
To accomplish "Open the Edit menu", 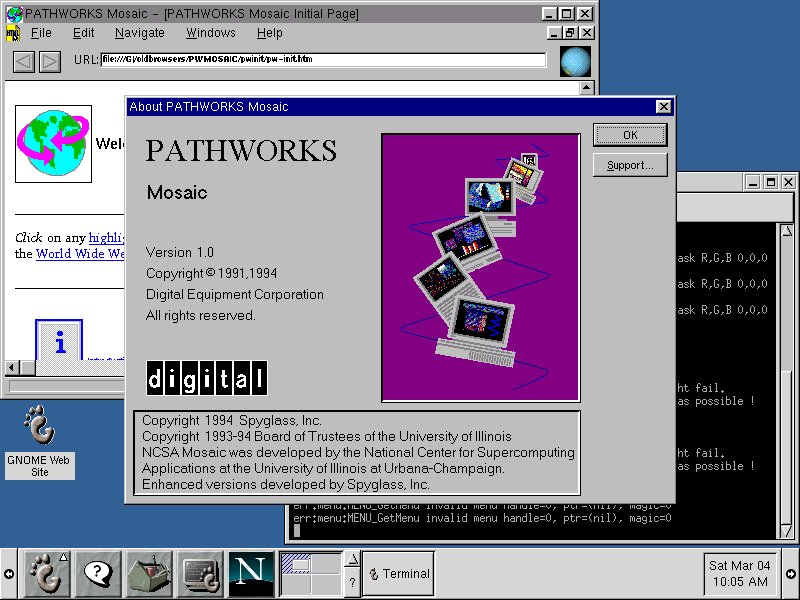I will (83, 33).
